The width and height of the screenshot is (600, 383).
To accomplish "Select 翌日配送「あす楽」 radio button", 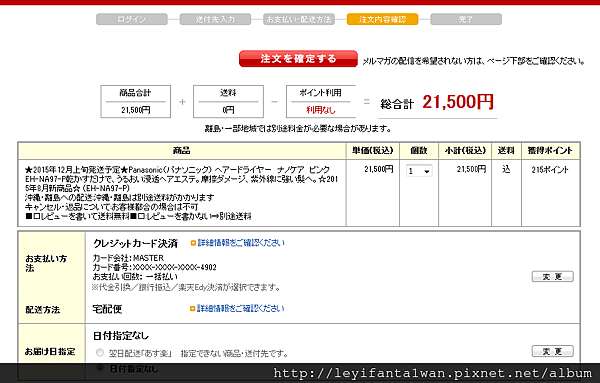I will coord(100,352).
